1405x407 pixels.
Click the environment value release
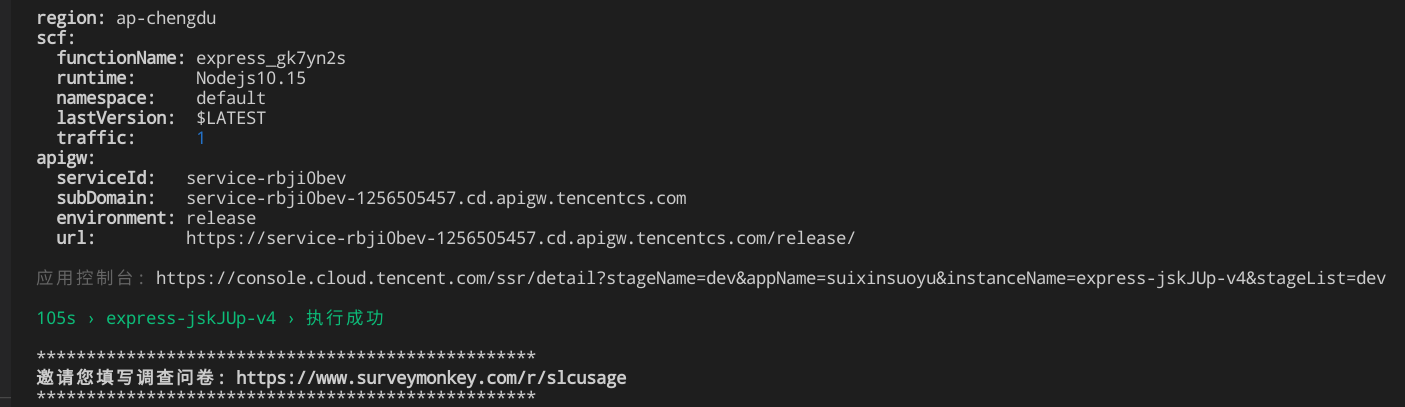[x=221, y=218]
